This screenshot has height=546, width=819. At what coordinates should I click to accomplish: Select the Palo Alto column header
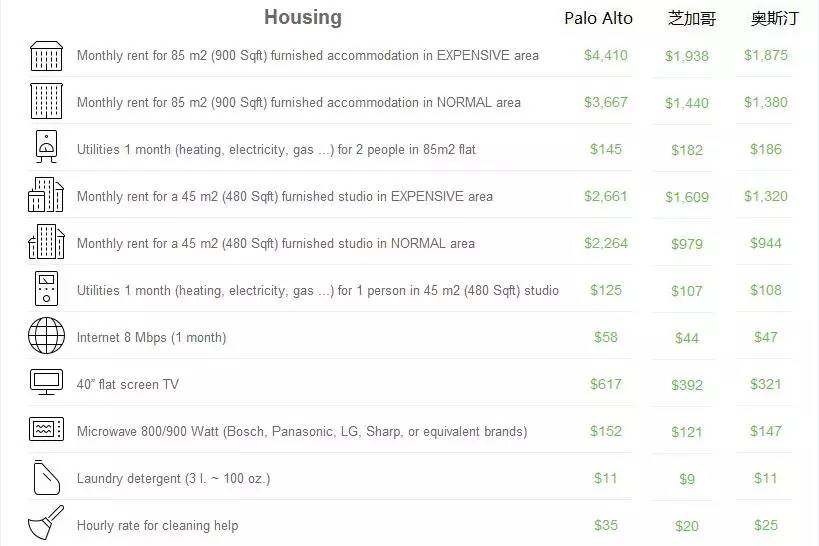599,18
